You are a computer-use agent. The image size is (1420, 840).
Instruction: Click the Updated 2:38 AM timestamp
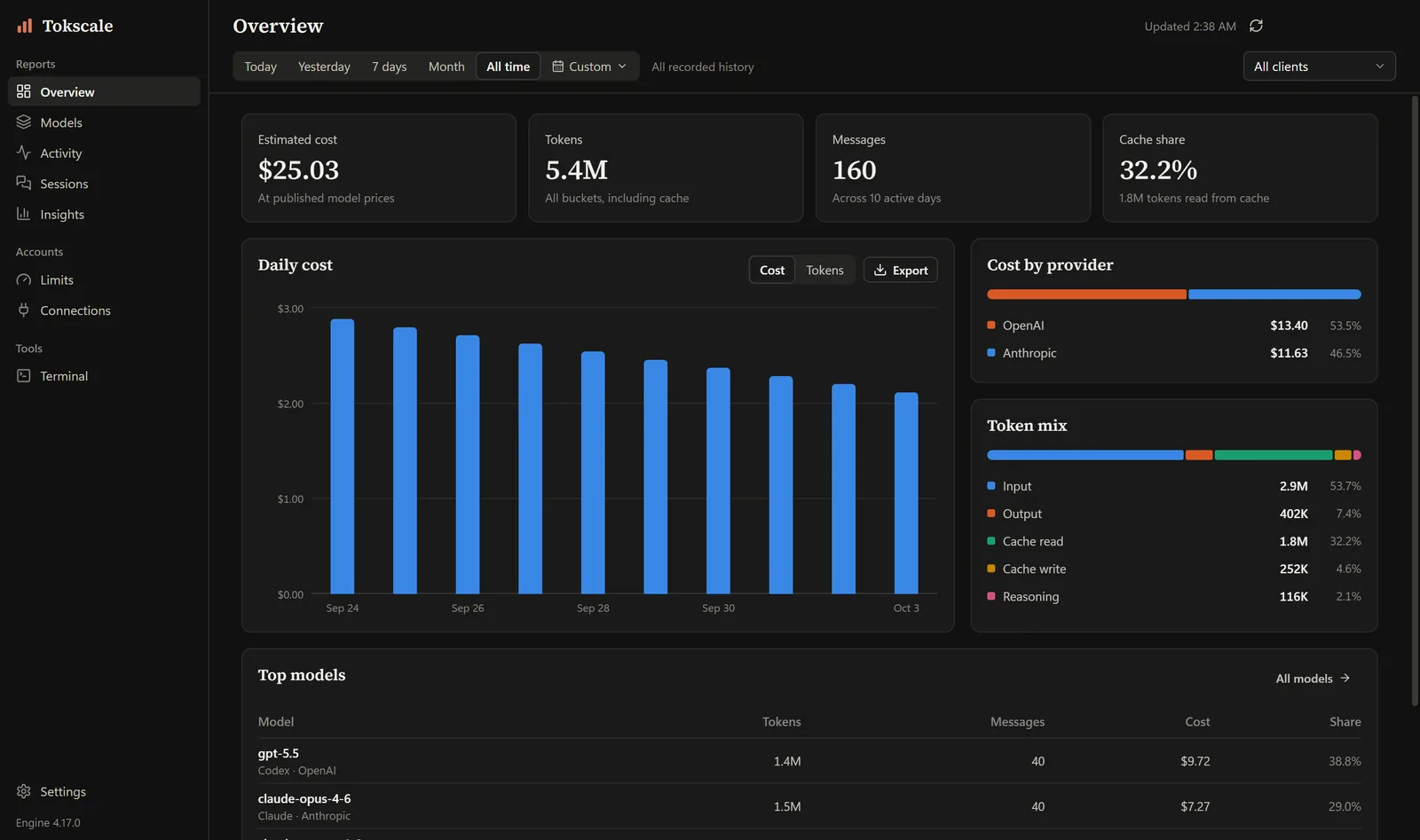pyautogui.click(x=1190, y=27)
